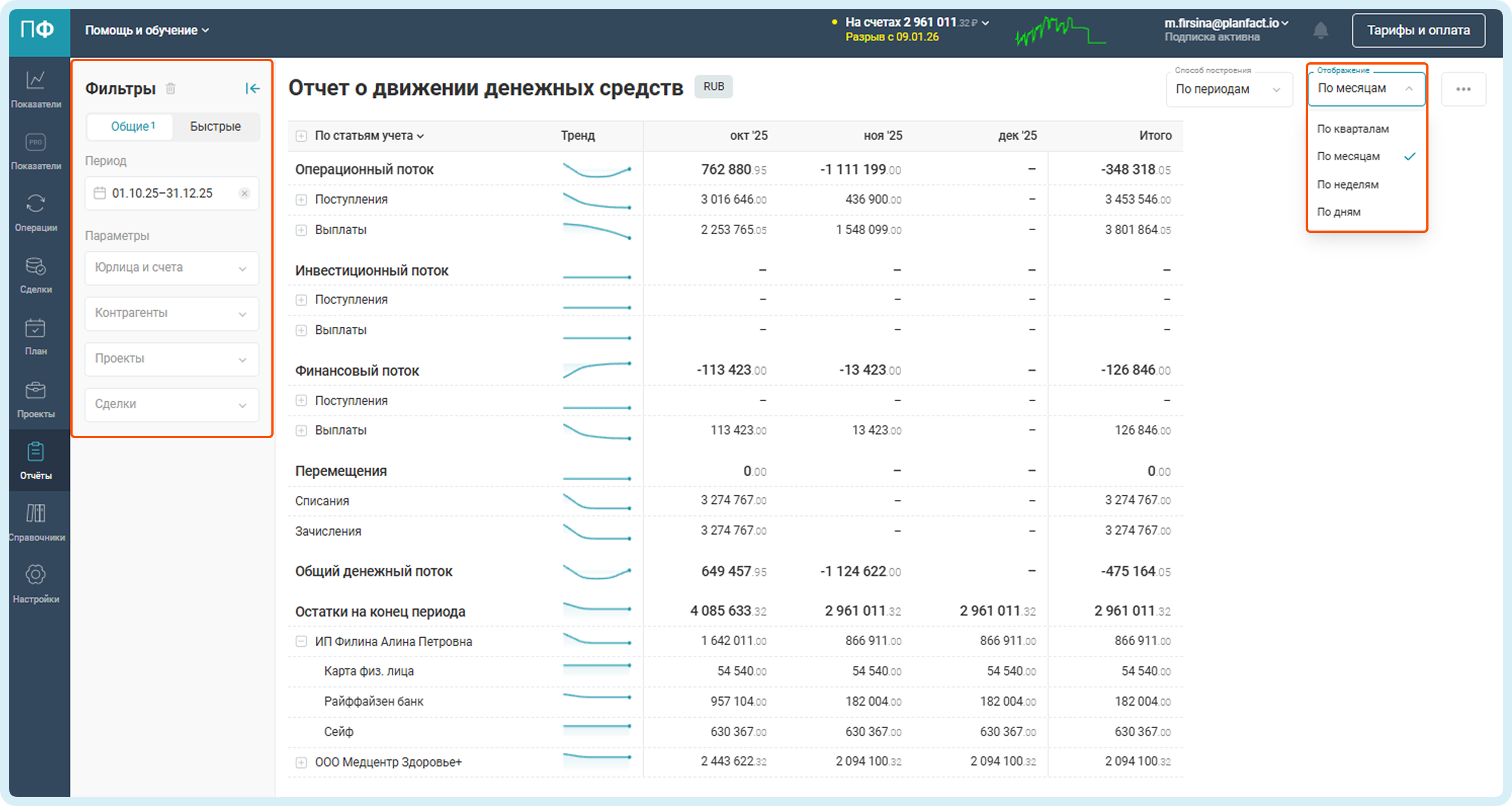Viewport: 1512px width, 806px height.
Task: Click the notification bell icon
Action: 1320,30
